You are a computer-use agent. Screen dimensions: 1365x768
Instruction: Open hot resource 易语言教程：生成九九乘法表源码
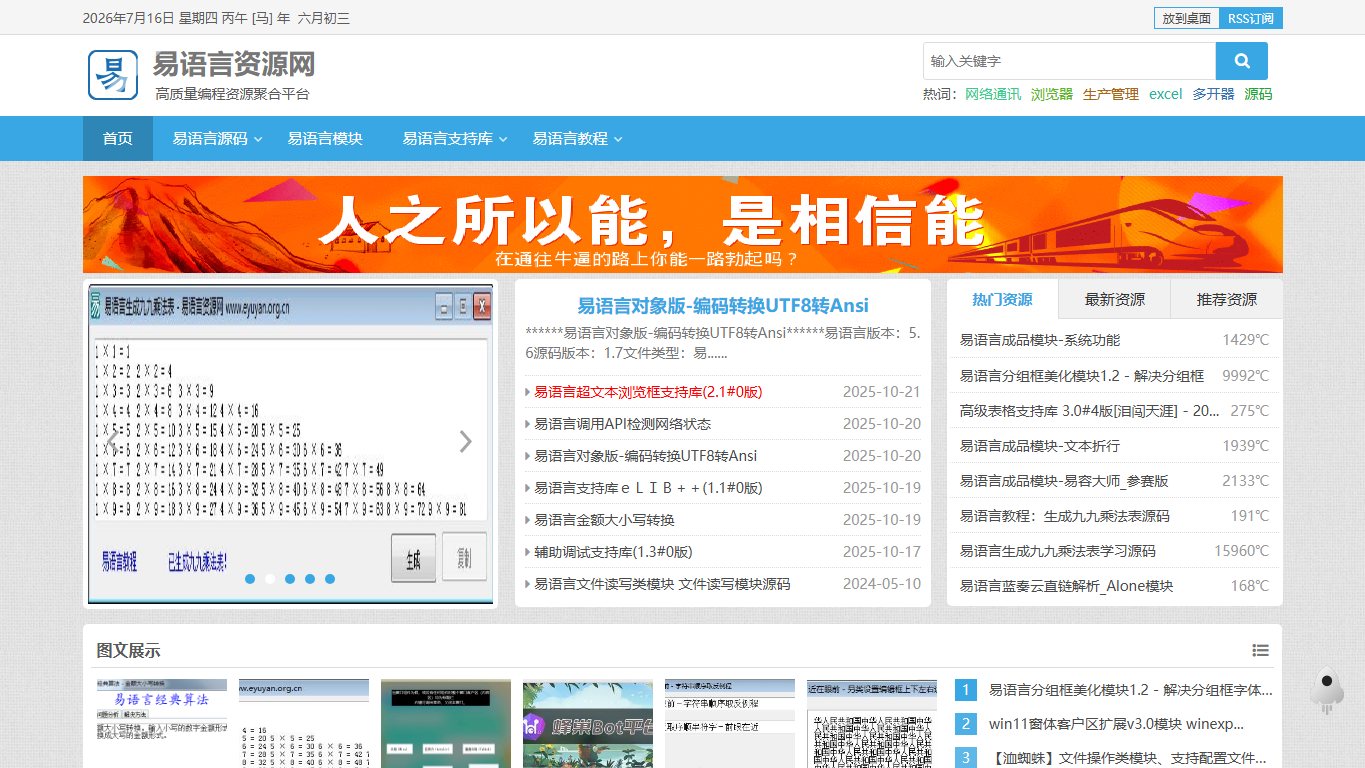pos(1064,516)
